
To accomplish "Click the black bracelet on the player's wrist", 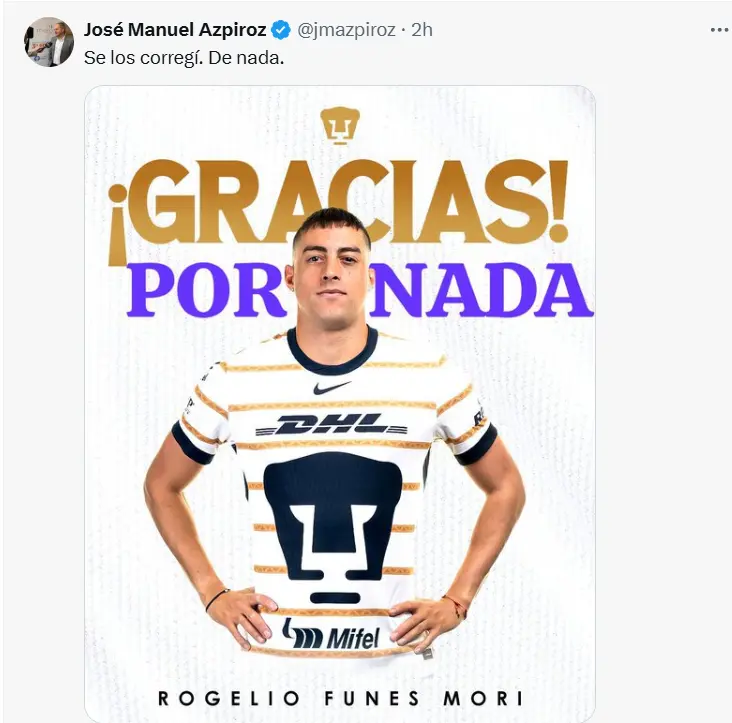I will tap(217, 599).
